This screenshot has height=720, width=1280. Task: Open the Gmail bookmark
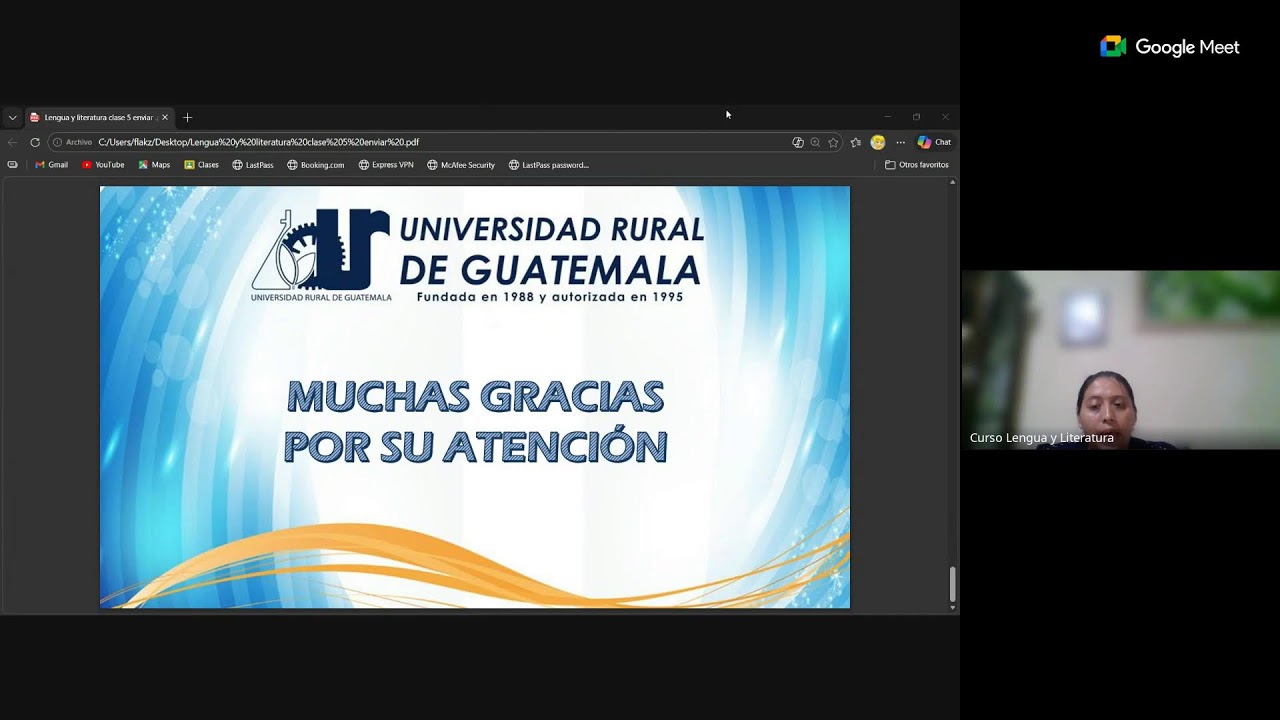tap(51, 165)
